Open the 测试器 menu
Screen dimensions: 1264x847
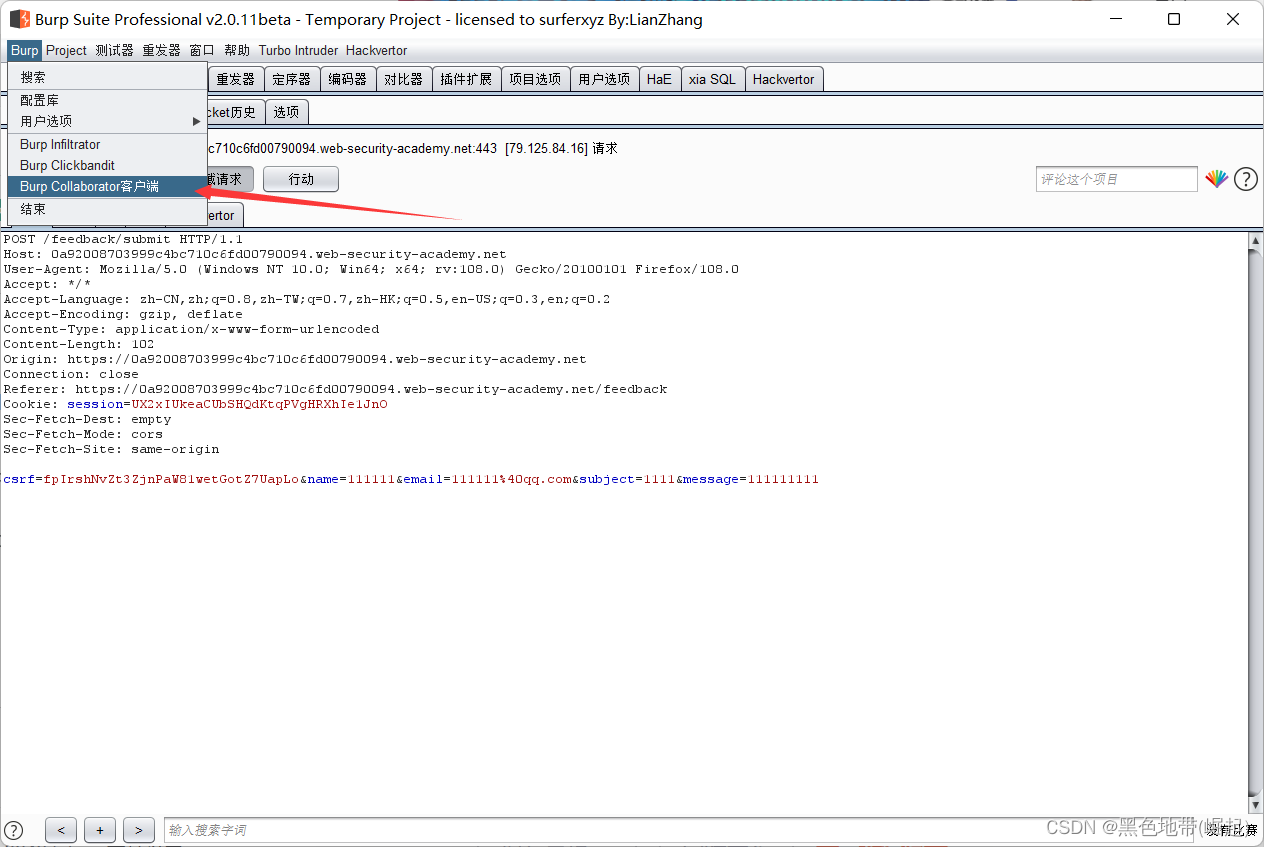[x=114, y=50]
